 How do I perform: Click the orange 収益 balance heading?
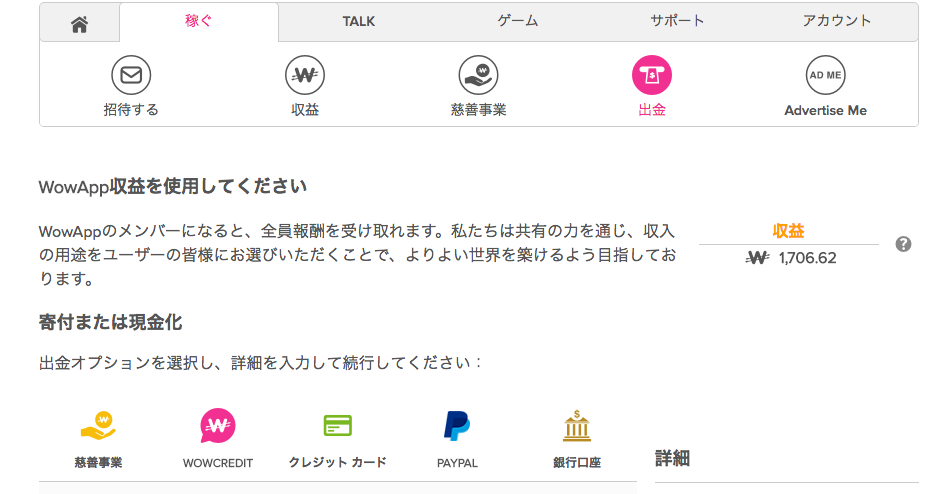[x=788, y=231]
